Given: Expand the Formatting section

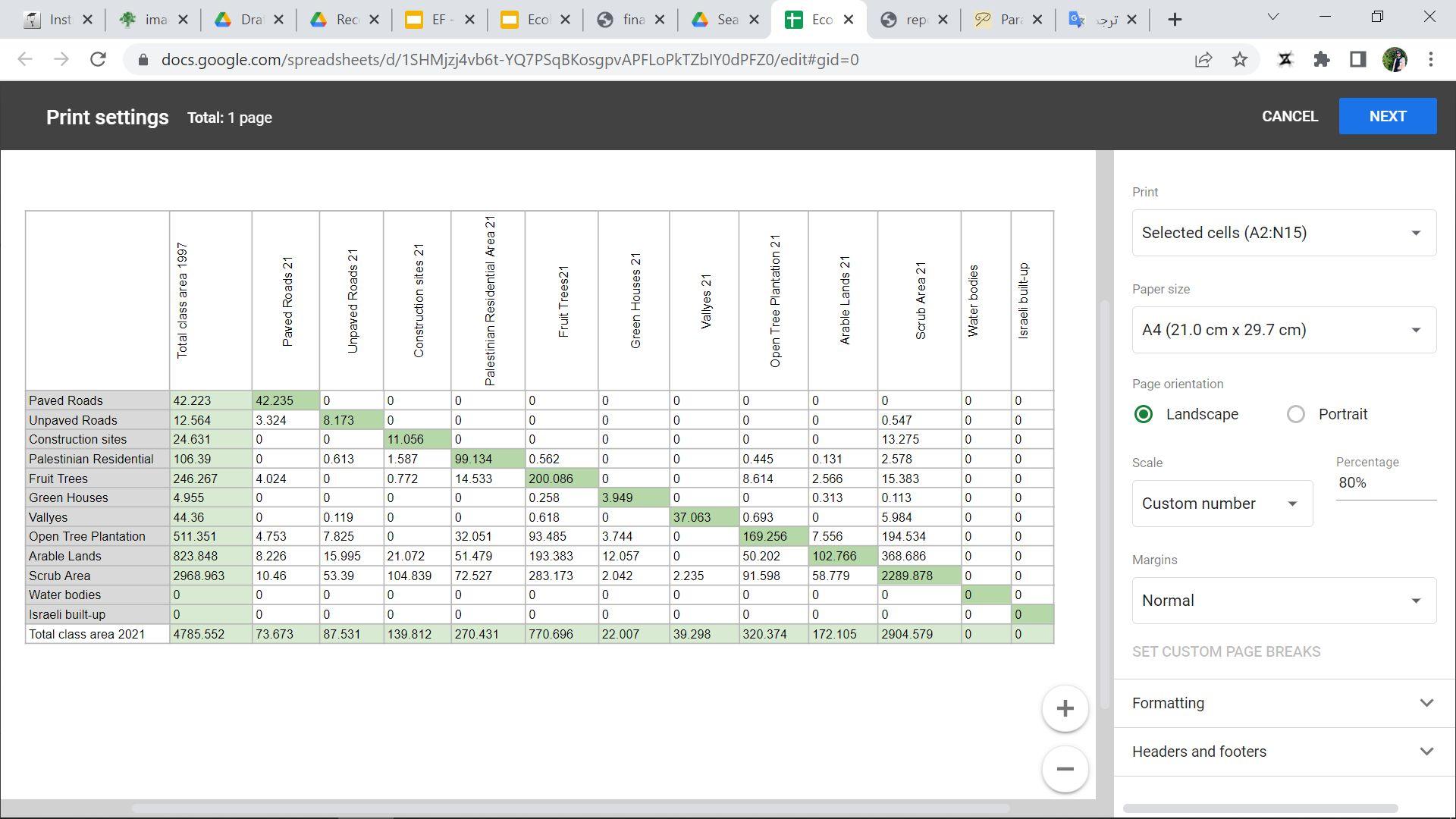Looking at the screenshot, I should pos(1284,703).
